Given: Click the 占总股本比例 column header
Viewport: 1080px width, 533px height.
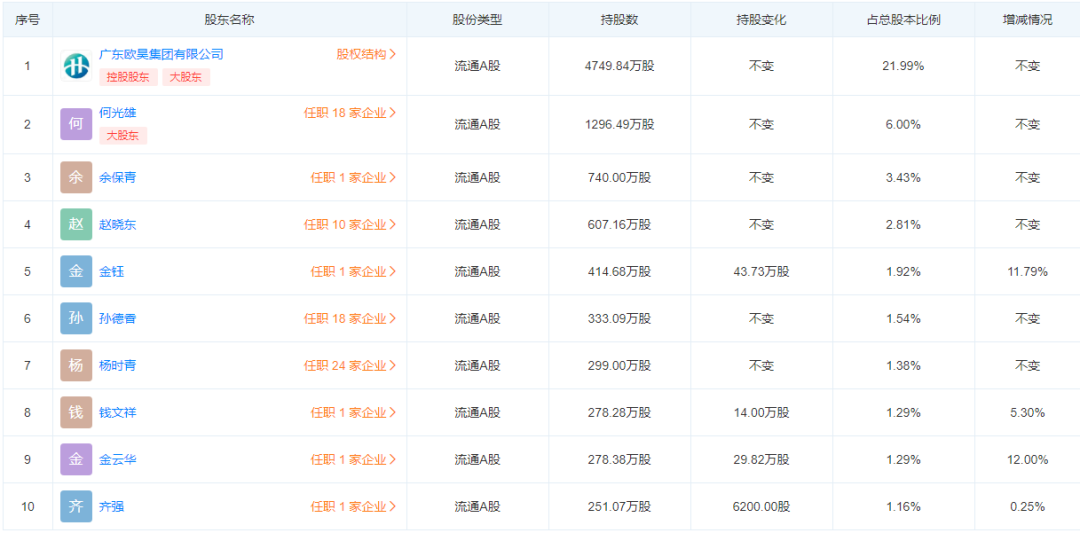Looking at the screenshot, I should (903, 19).
